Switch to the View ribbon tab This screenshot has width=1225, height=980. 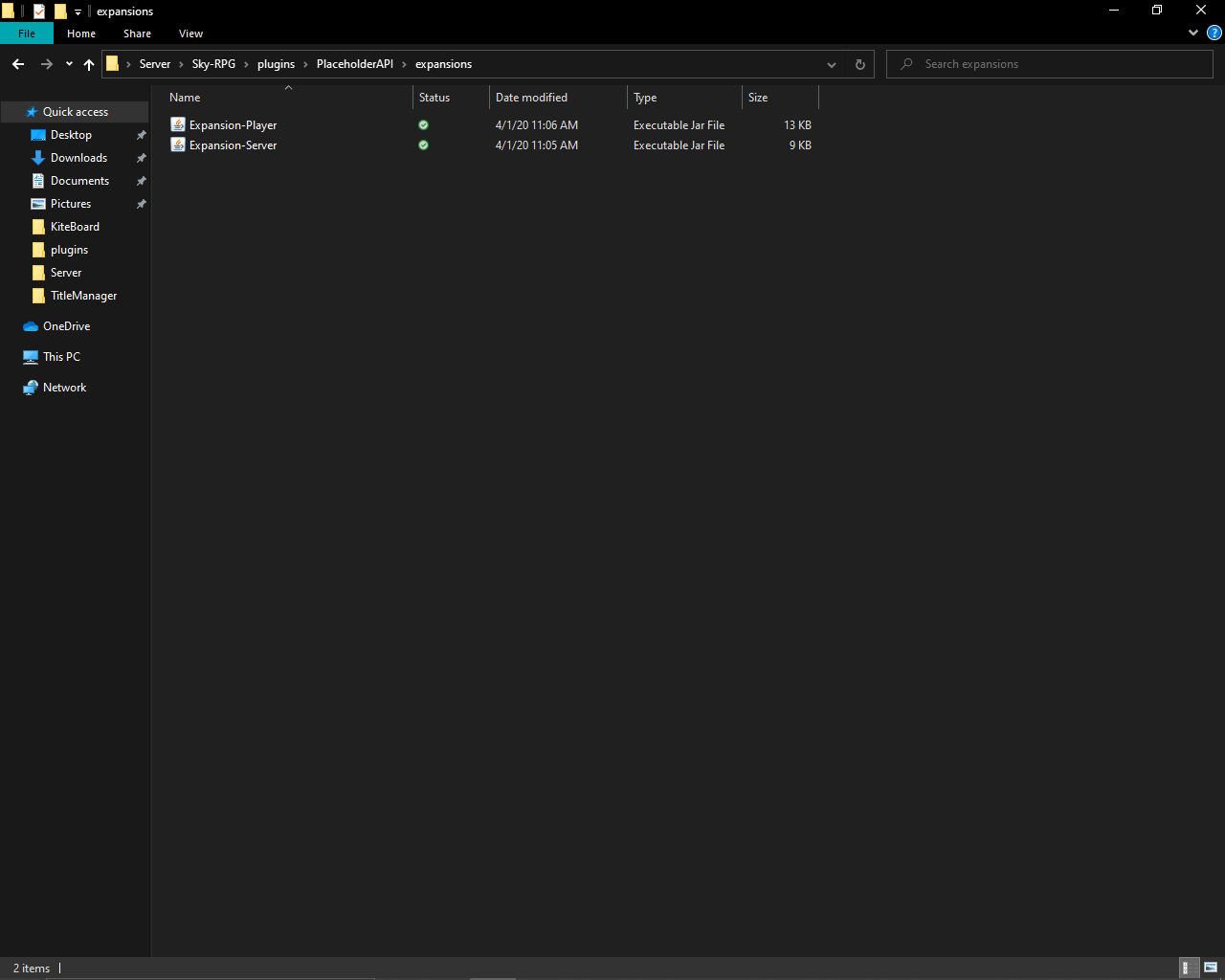[x=190, y=33]
